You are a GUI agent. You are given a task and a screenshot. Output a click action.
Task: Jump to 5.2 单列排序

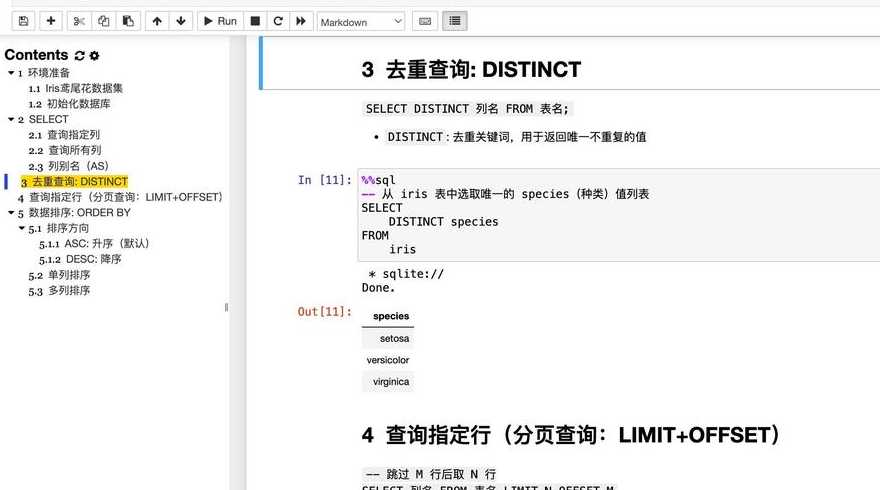[59, 276]
